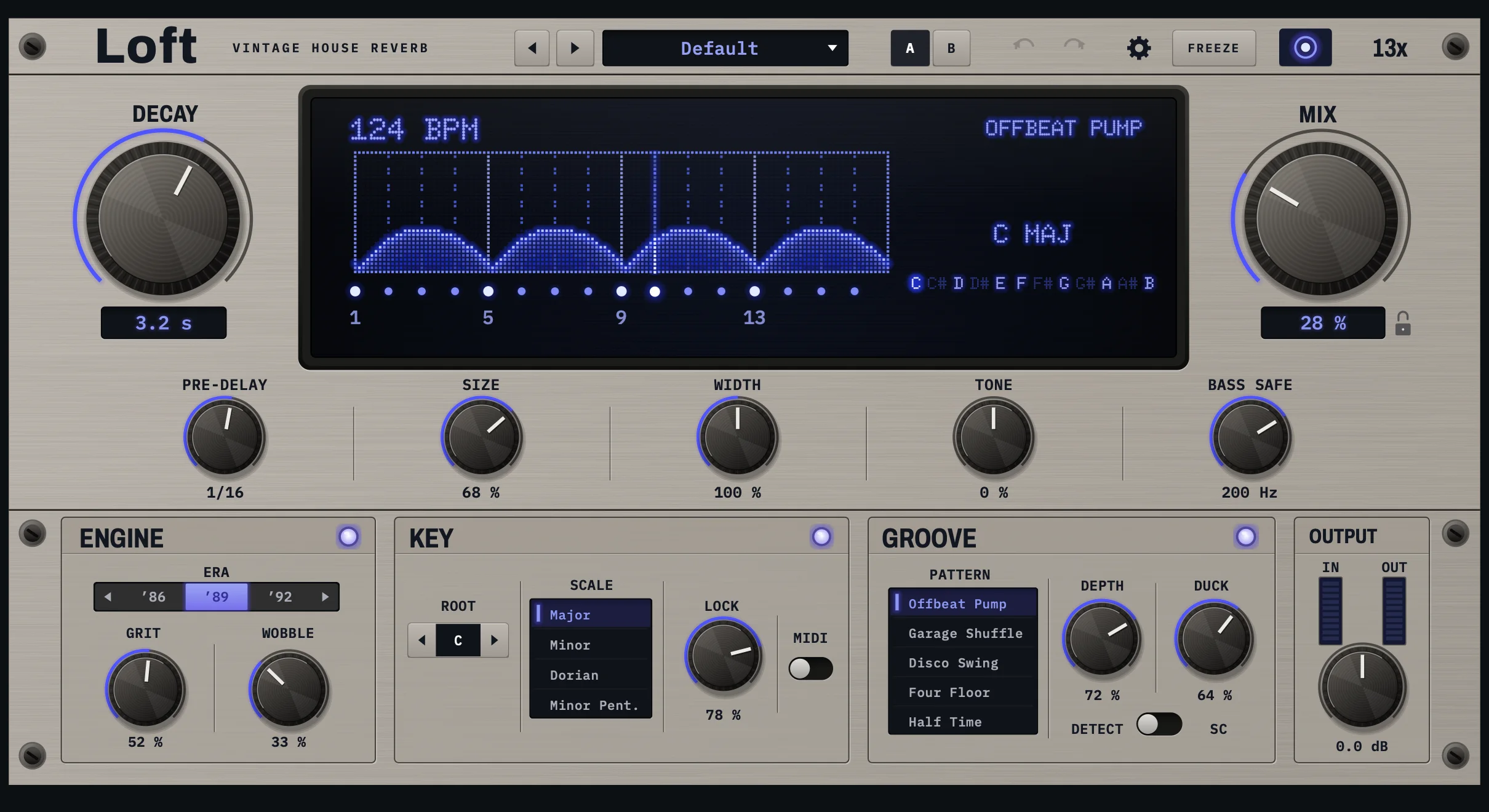Toggle the main power bypass button
Screen dimensions: 1489x812
point(1305,47)
